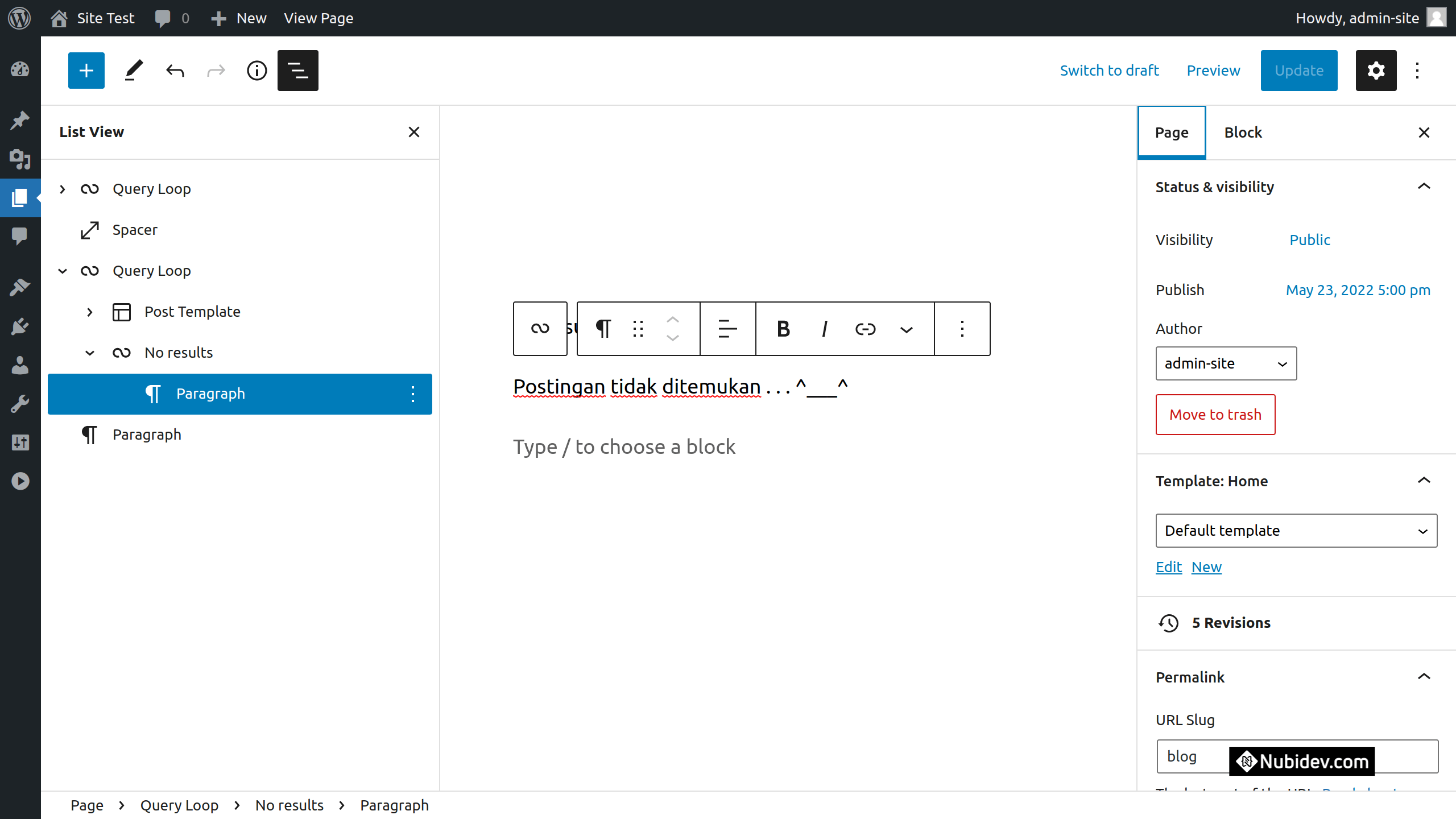Click the italic formatting icon
The image size is (1456, 819).
tap(824, 329)
